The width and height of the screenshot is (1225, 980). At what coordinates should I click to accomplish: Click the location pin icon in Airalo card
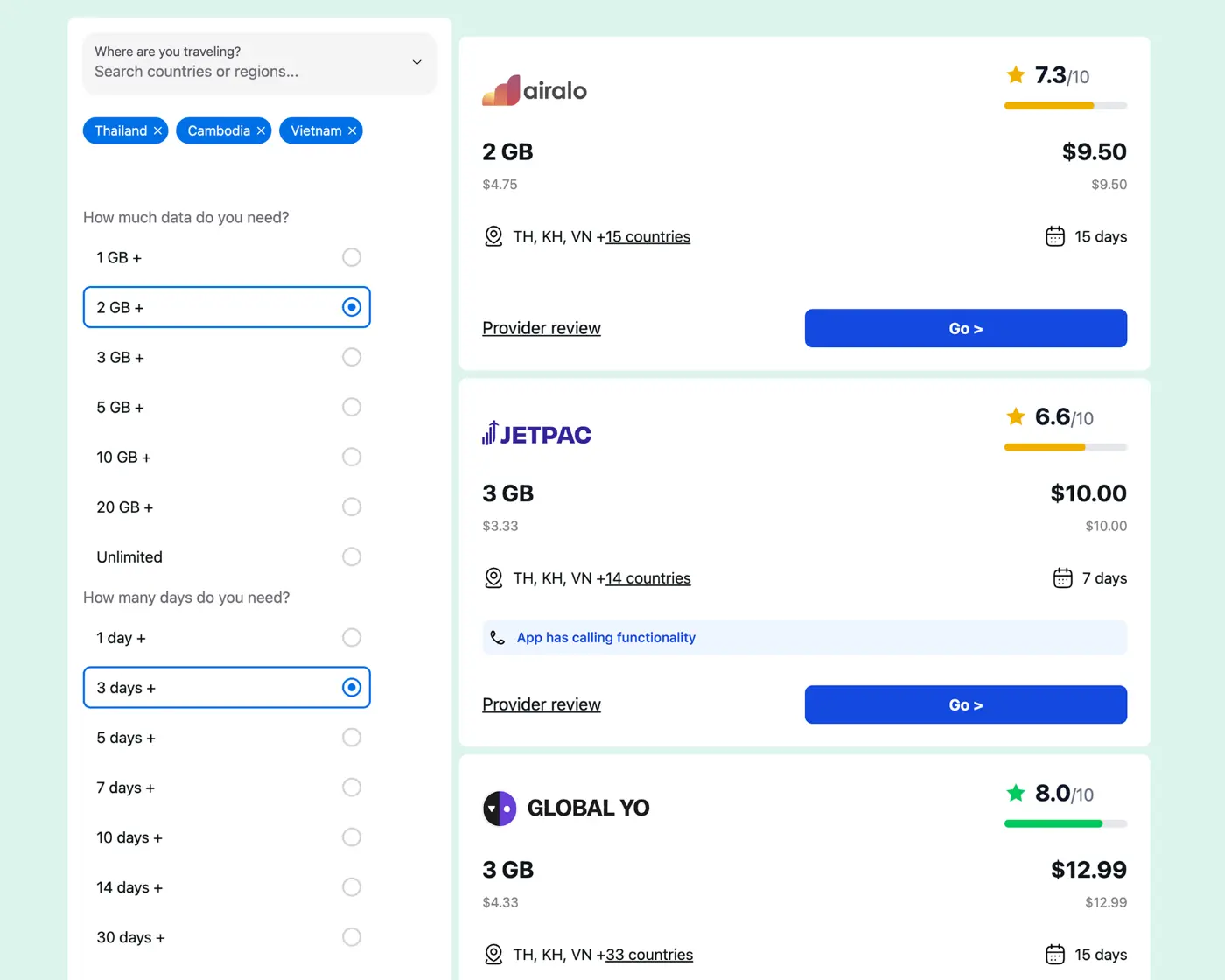[493, 237]
